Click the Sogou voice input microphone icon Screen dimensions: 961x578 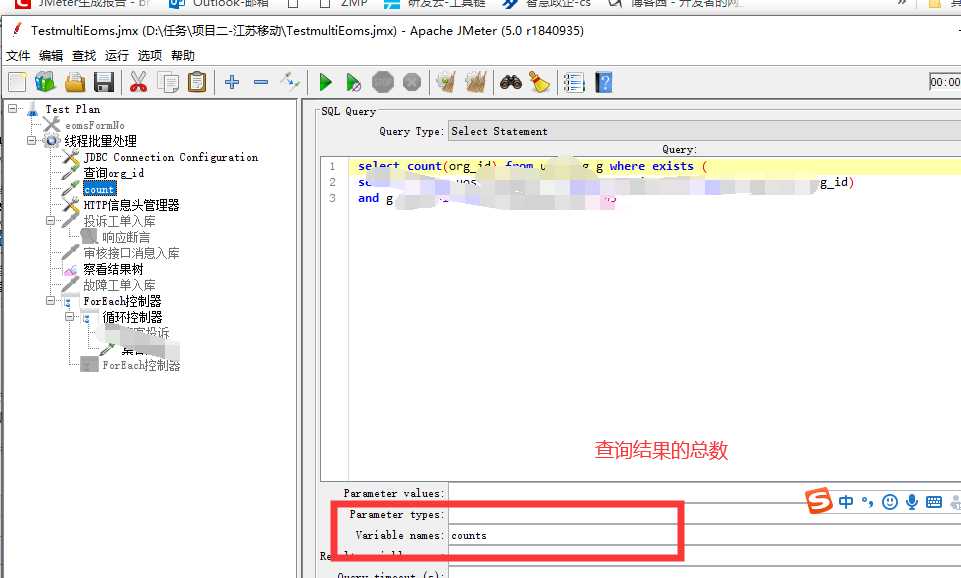click(912, 502)
